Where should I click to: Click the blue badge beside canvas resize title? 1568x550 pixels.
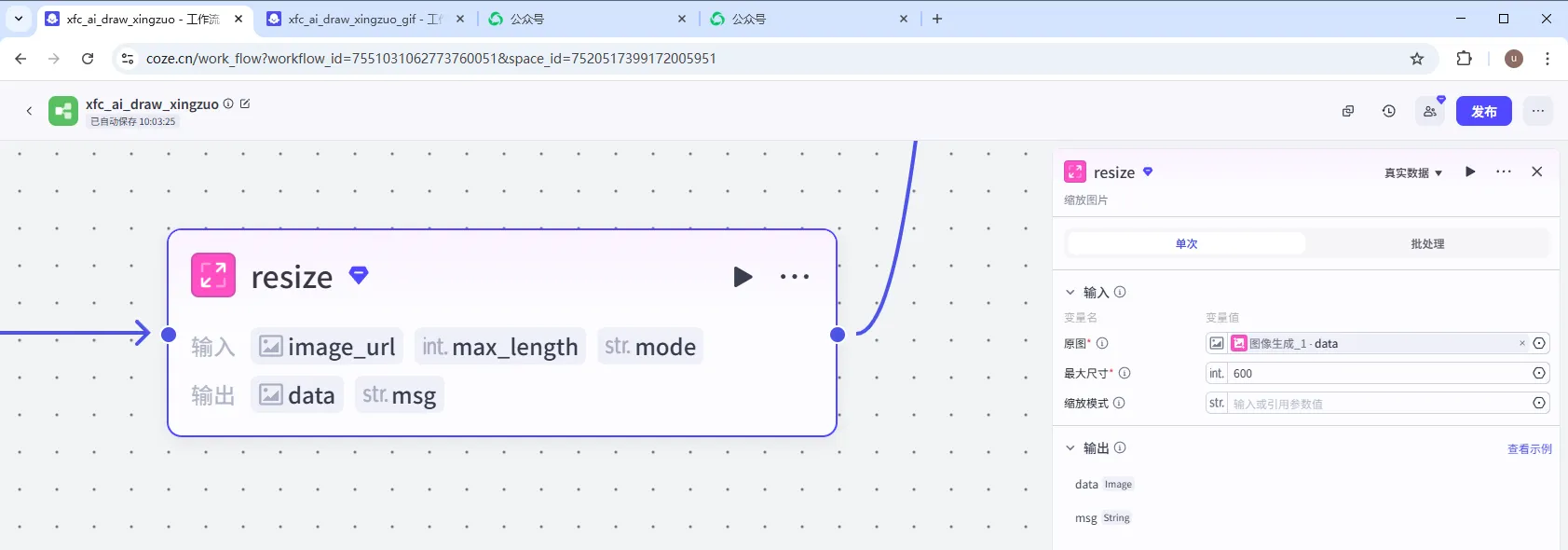[x=359, y=275]
